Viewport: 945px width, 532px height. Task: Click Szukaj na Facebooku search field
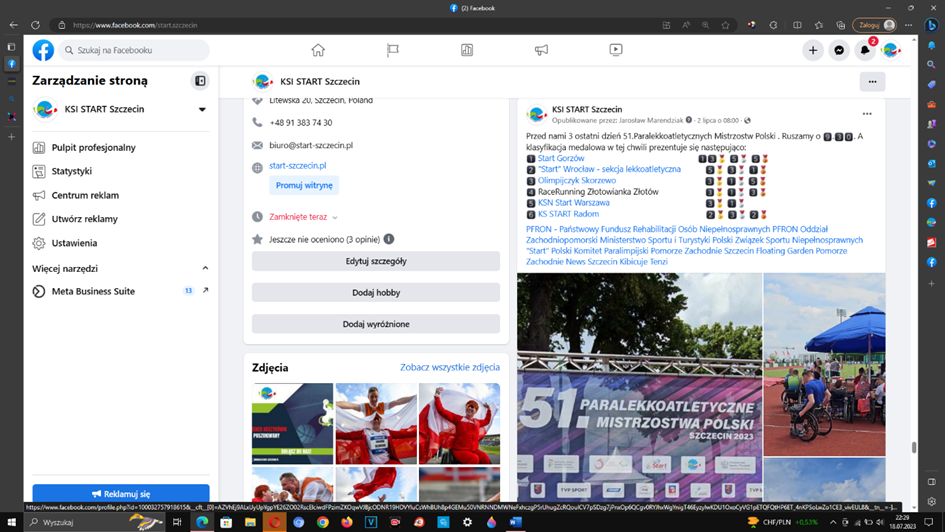(134, 50)
